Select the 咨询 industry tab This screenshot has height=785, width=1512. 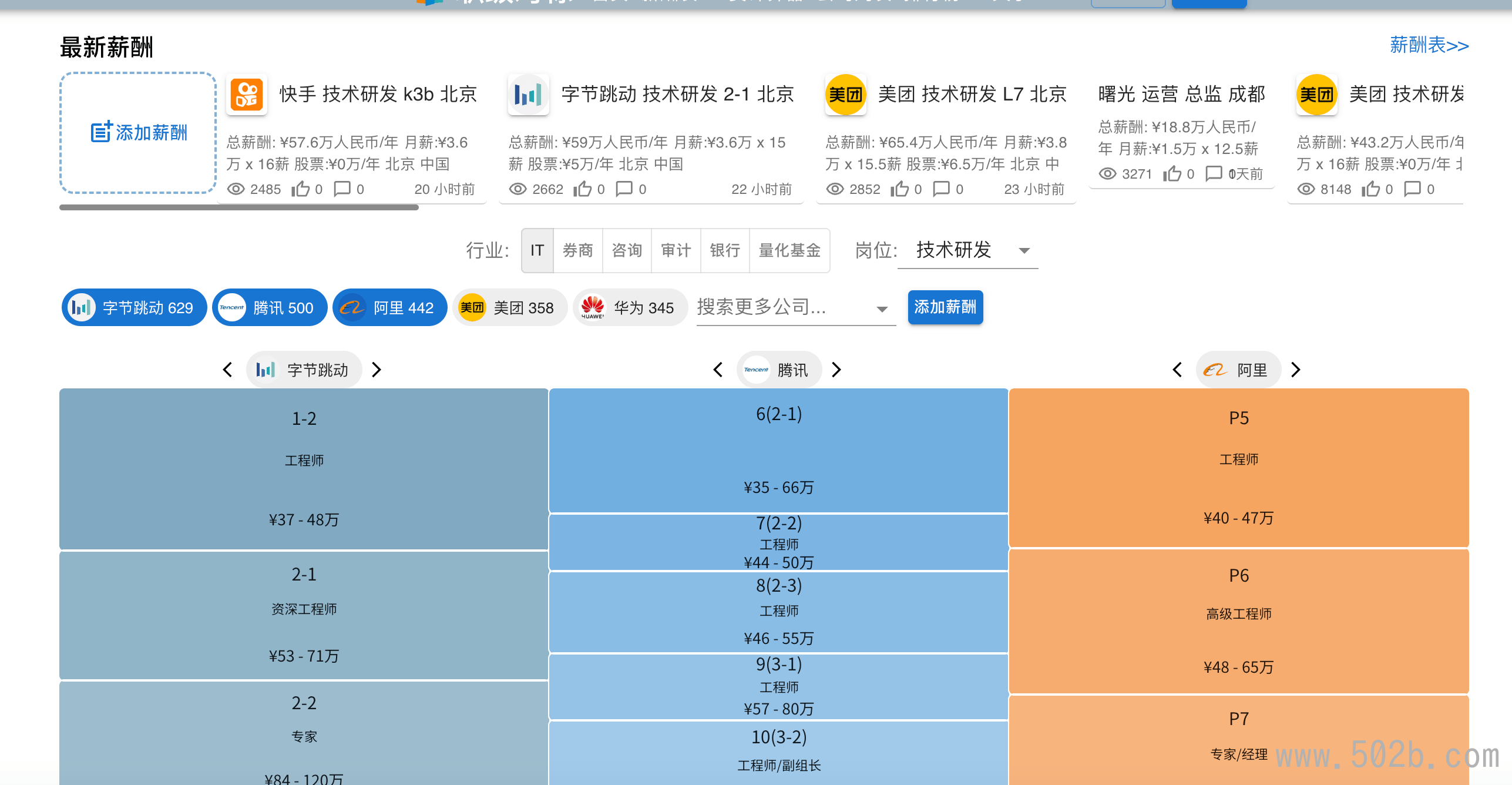coord(627,250)
